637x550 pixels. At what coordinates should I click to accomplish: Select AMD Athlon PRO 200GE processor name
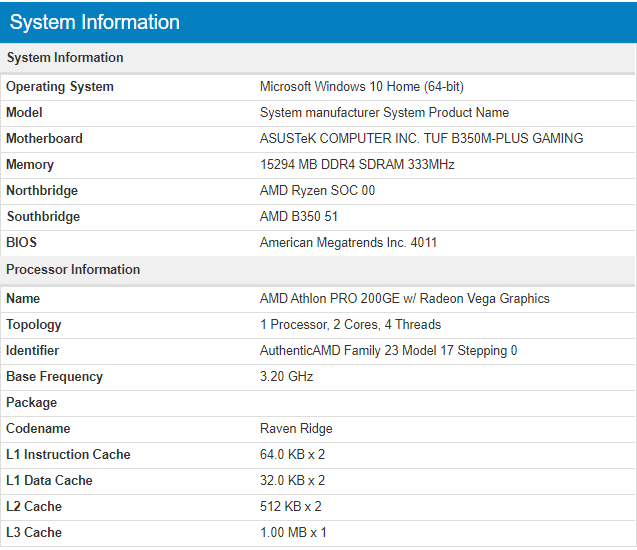point(405,299)
